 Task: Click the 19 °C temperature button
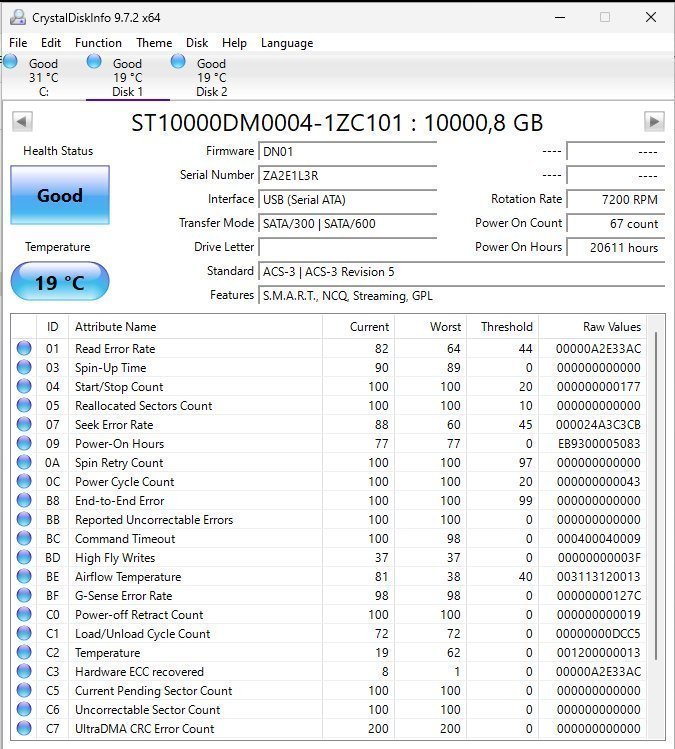[60, 282]
